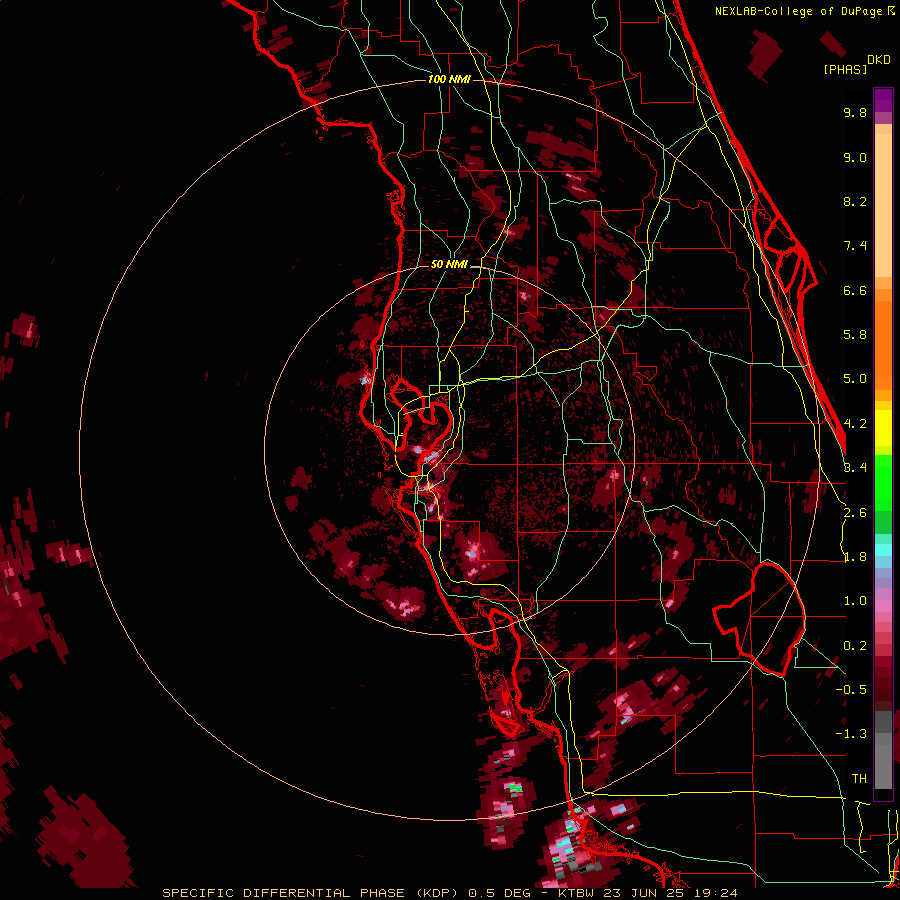Screen dimensions: 900x900
Task: Click the DKD label above the color scale
Action: [879, 60]
